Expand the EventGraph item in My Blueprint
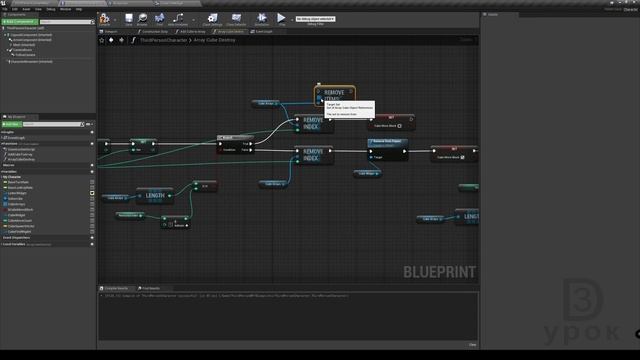The width and height of the screenshot is (640, 360). pyautogui.click(x=2, y=138)
